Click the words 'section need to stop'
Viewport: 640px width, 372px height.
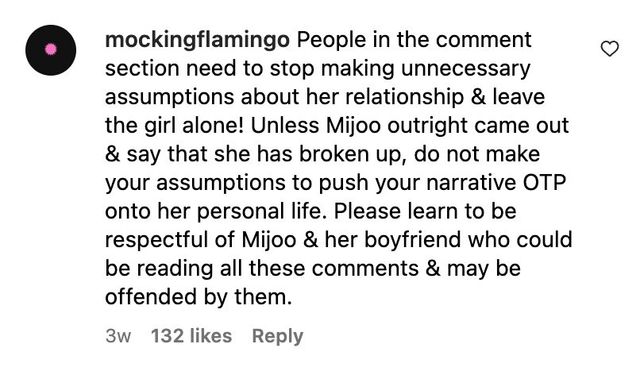tap(210, 68)
